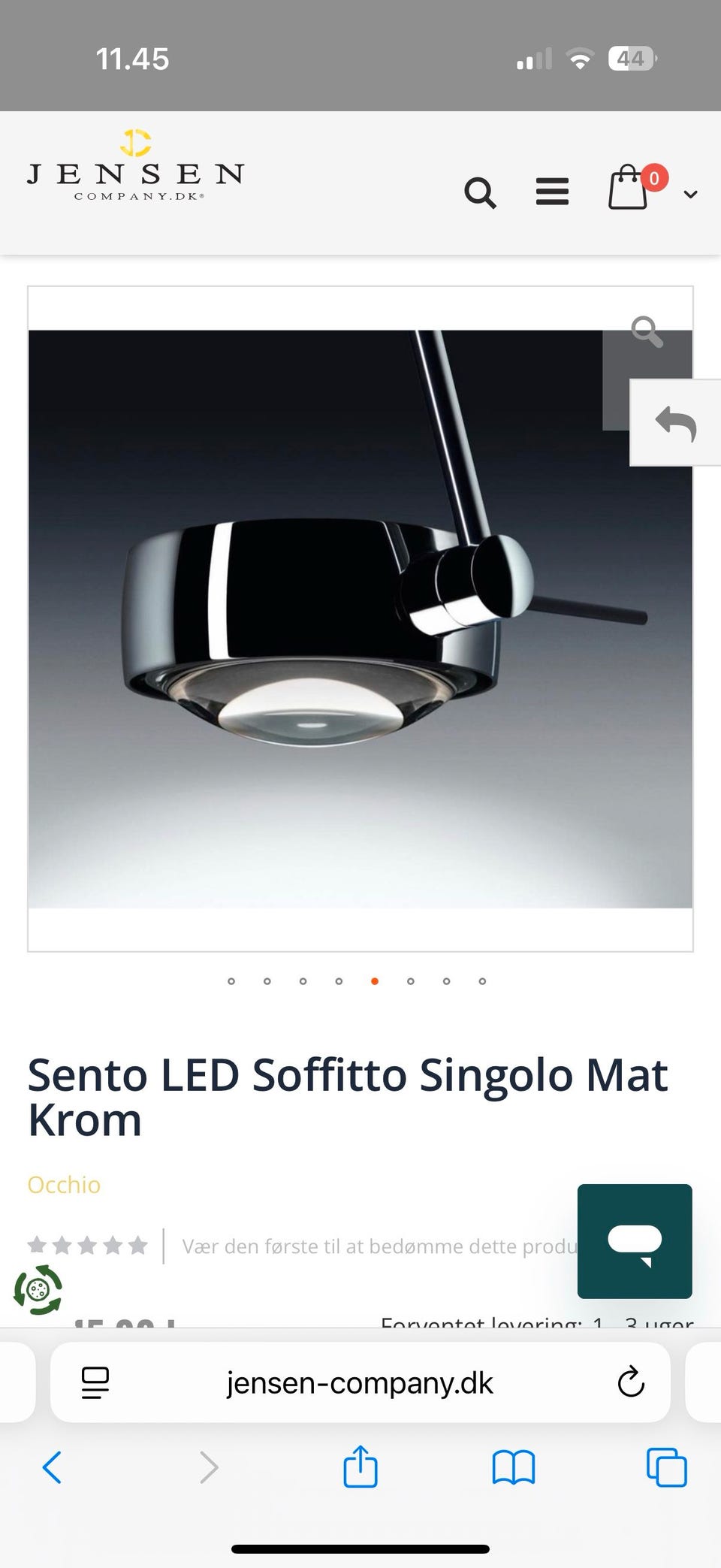Reload the page in Safari
This screenshot has width=721, height=1568.
(631, 1382)
